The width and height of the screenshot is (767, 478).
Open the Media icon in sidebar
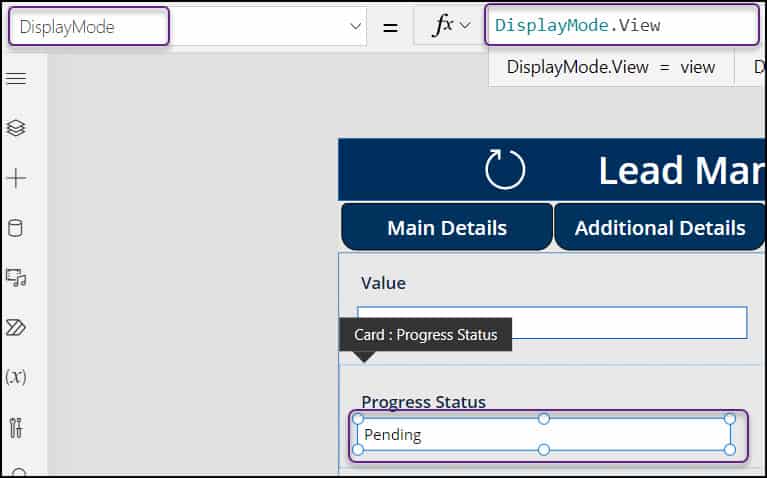16,277
